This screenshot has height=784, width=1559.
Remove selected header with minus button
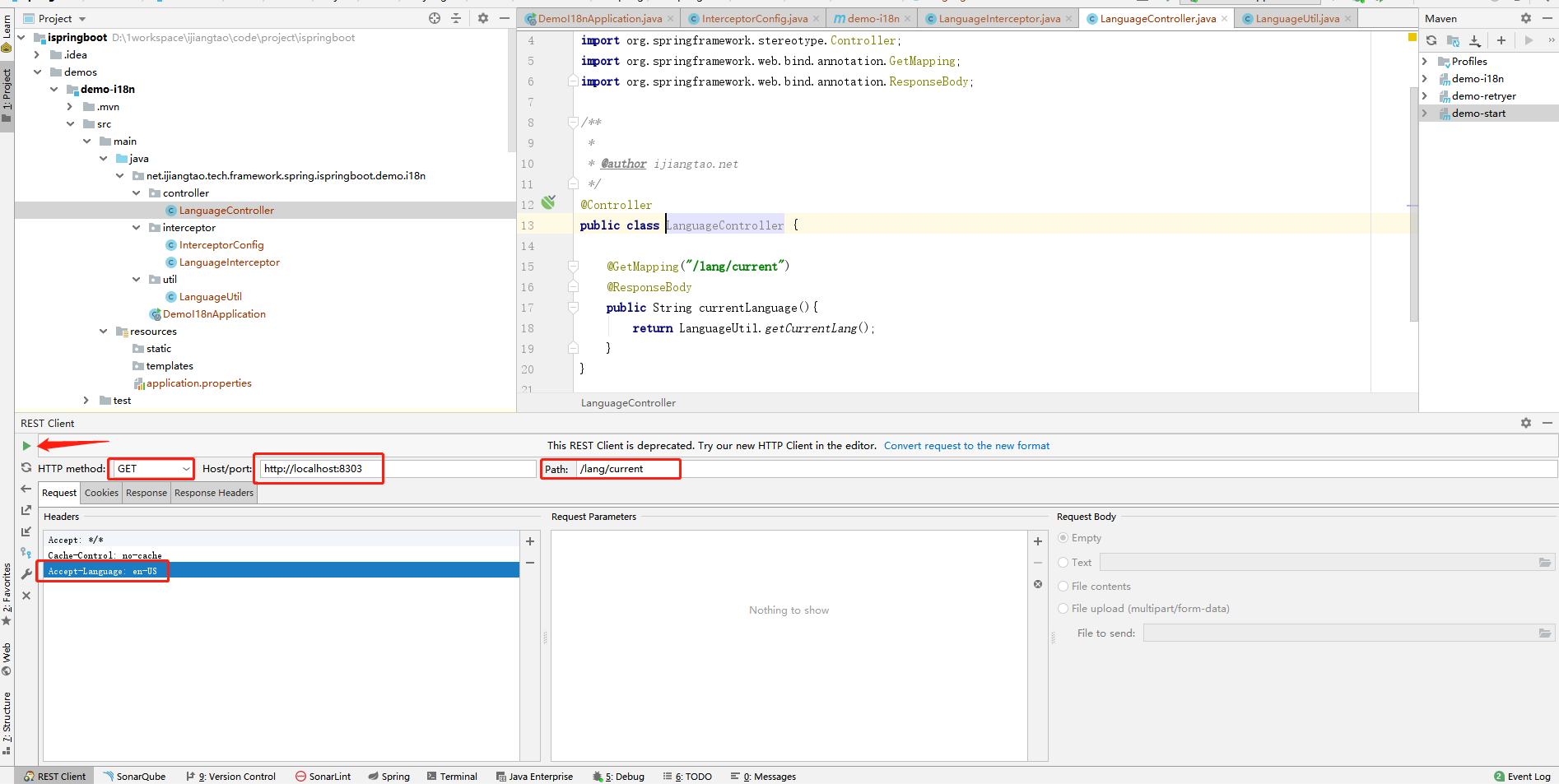530,563
